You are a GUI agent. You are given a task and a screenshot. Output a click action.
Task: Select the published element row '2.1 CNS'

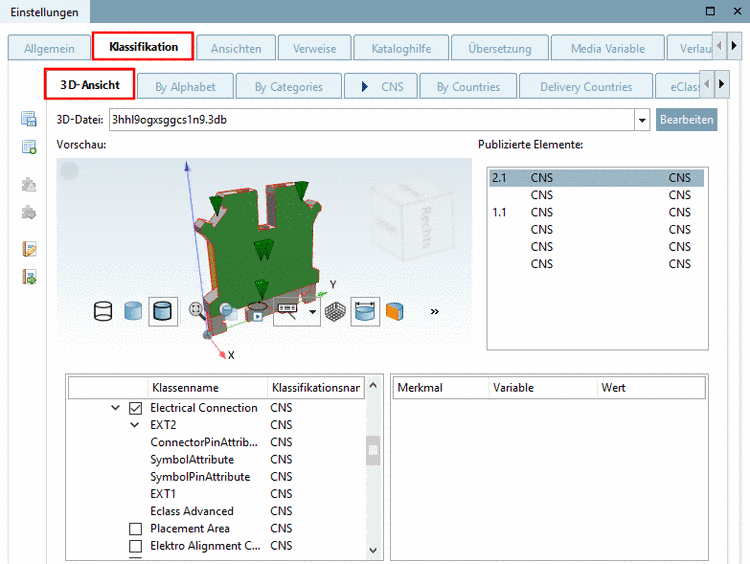pyautogui.click(x=596, y=178)
